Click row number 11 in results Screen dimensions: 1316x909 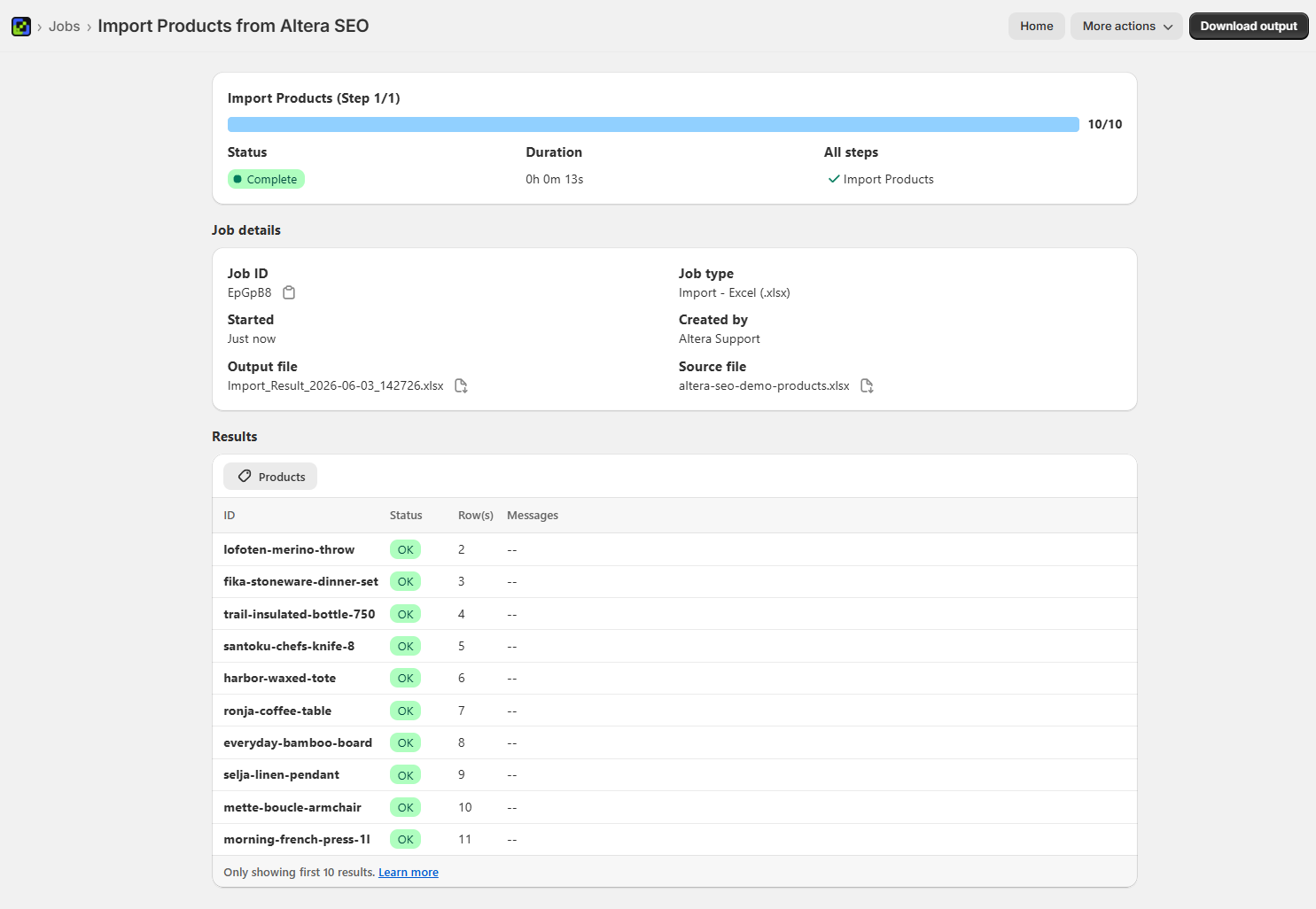pyautogui.click(x=465, y=839)
